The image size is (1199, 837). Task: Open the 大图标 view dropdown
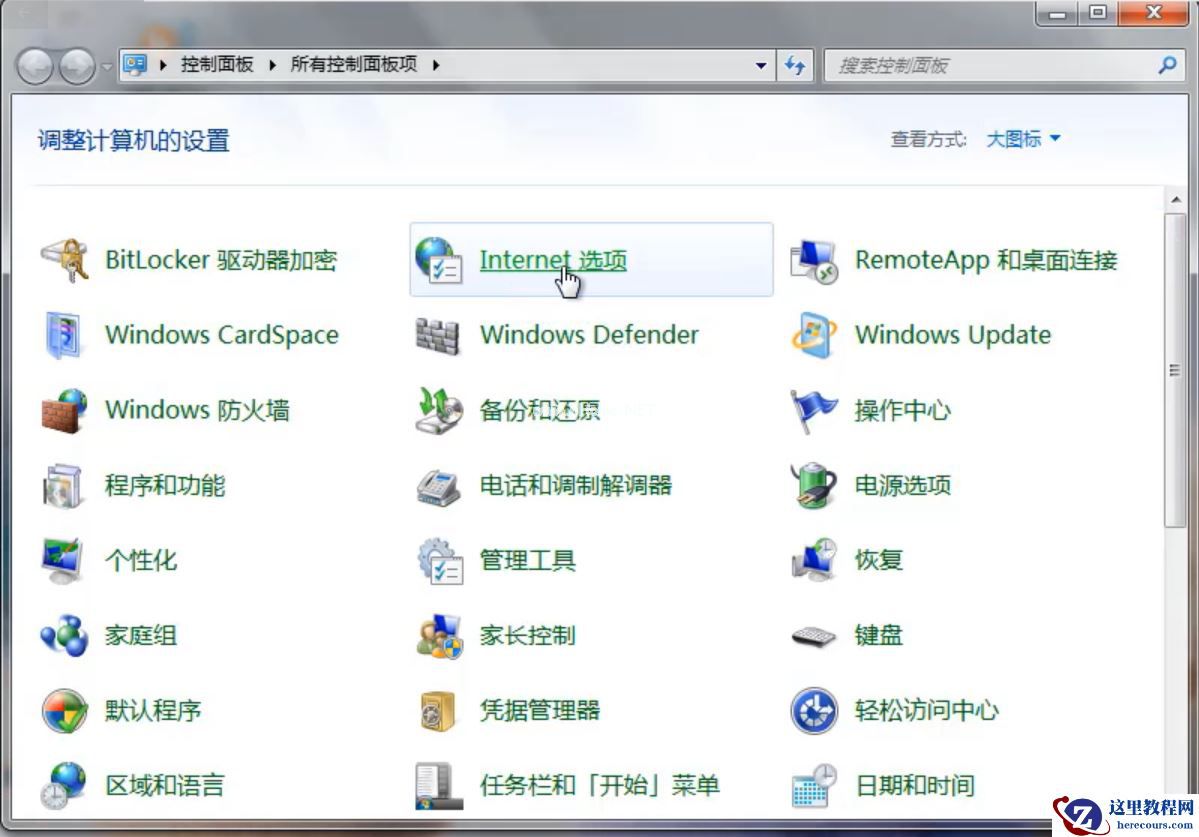tap(1022, 139)
